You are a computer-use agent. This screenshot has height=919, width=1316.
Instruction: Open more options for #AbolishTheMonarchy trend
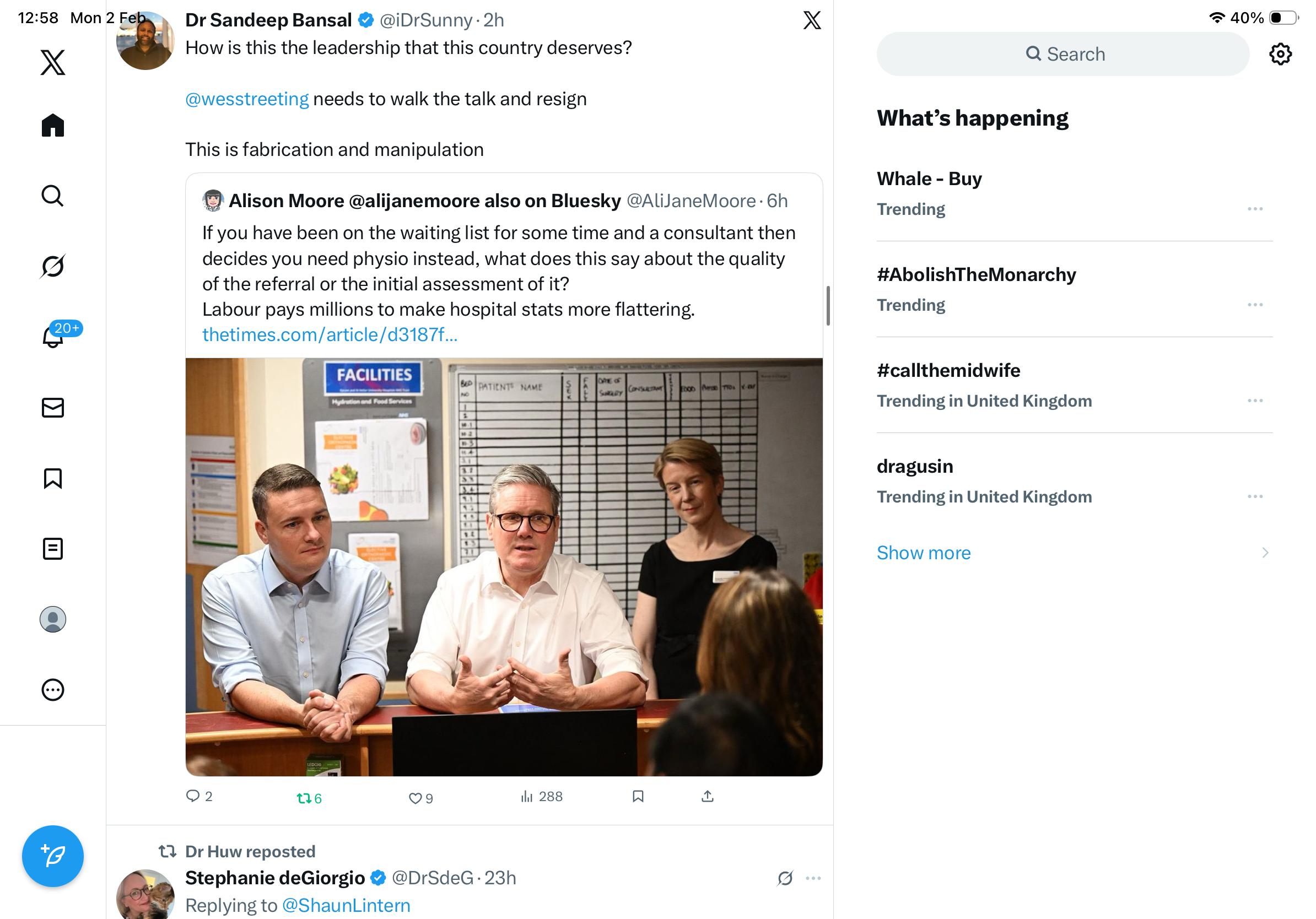click(1255, 305)
